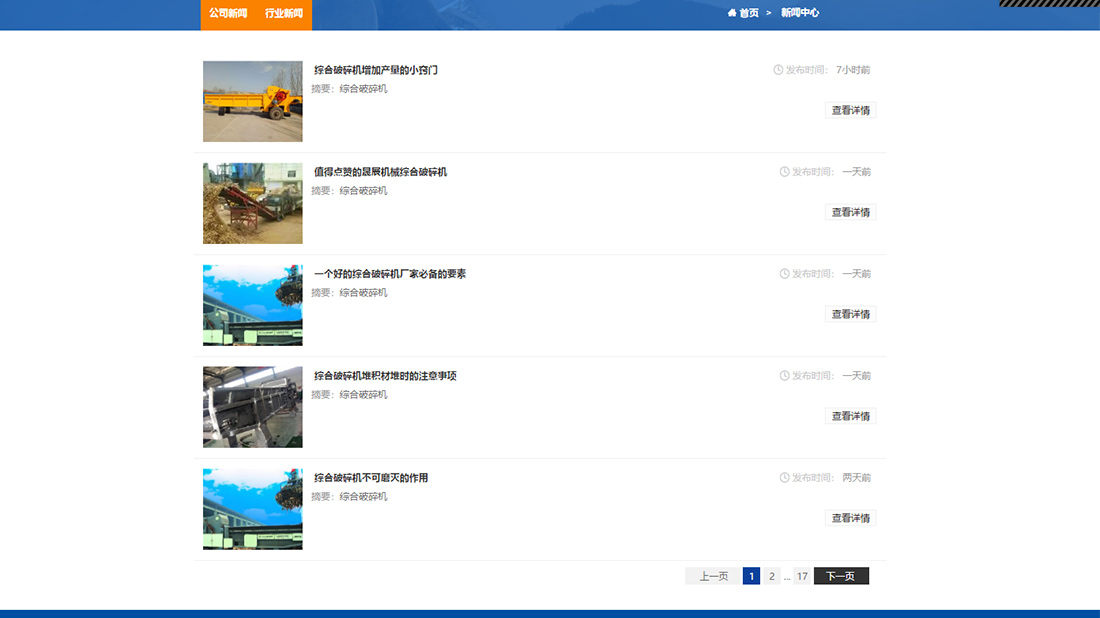
Task: Click the clock icon next to the third article's 一天前
Action: (783, 273)
